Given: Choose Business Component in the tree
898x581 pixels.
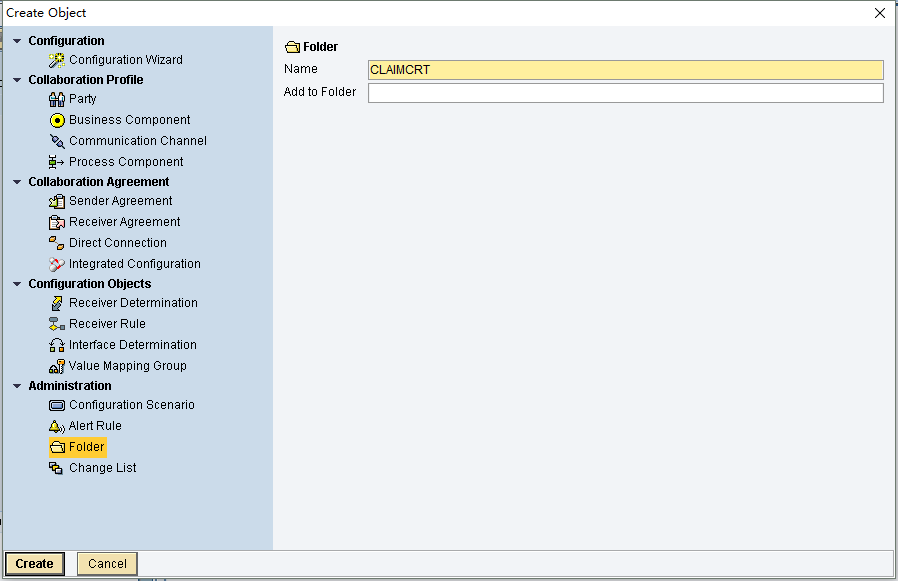Looking at the screenshot, I should click(129, 120).
